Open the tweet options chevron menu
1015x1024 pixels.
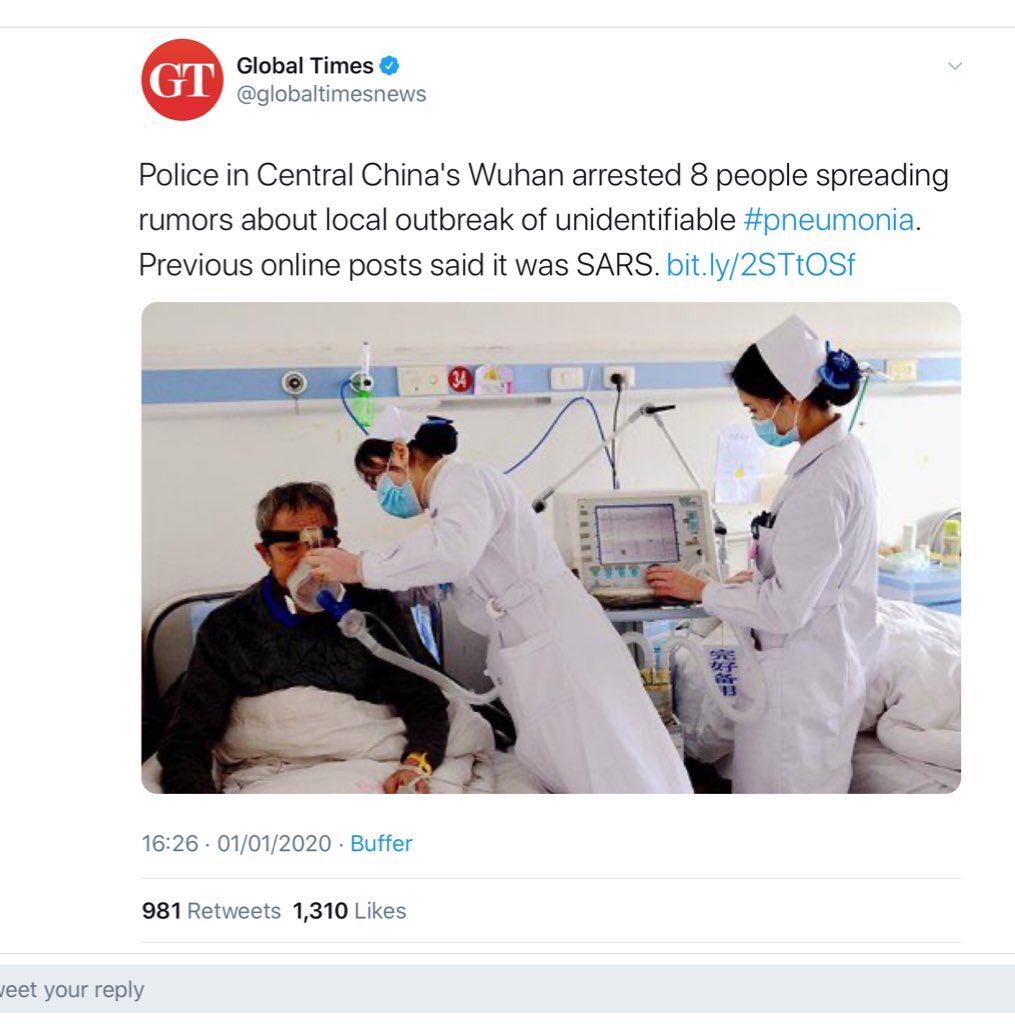(x=954, y=66)
